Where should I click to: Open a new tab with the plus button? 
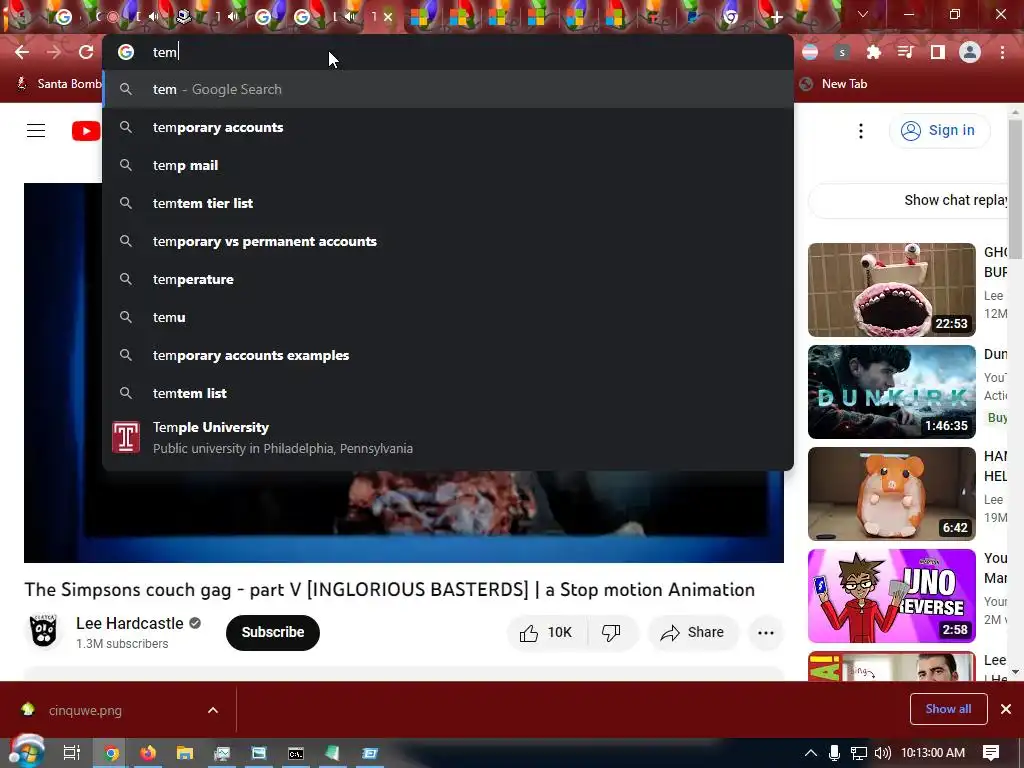tap(776, 17)
